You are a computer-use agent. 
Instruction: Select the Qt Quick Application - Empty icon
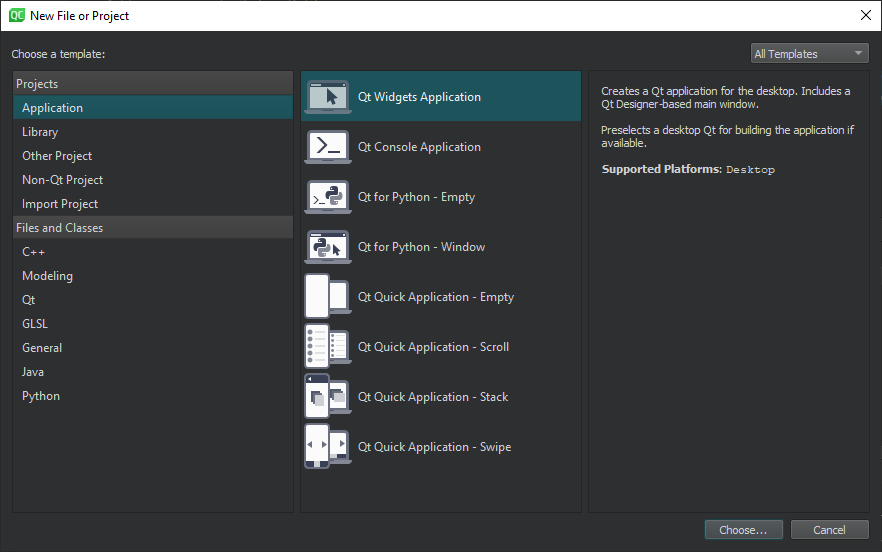328,297
